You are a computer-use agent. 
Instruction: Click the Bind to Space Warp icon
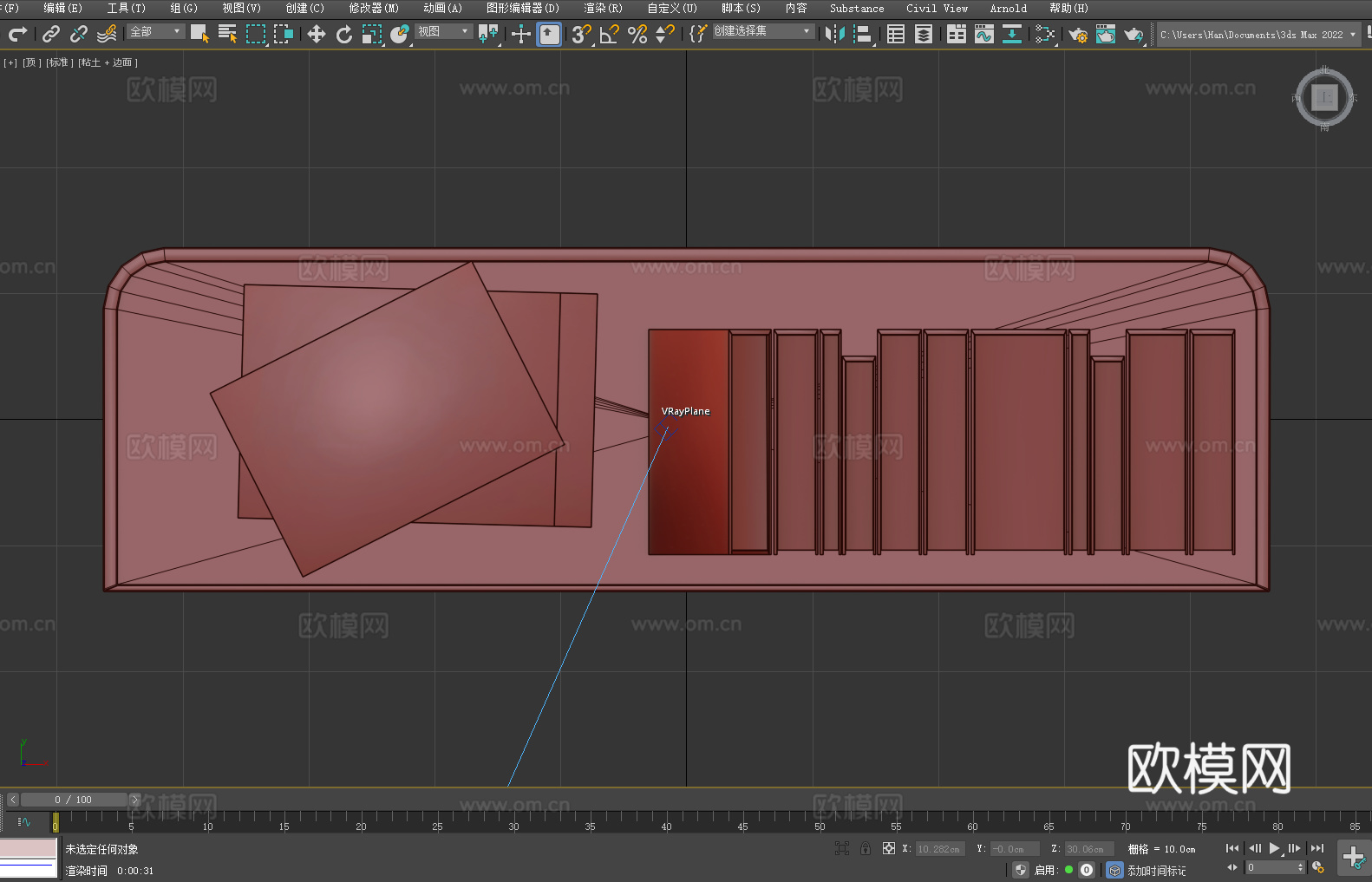pyautogui.click(x=107, y=34)
